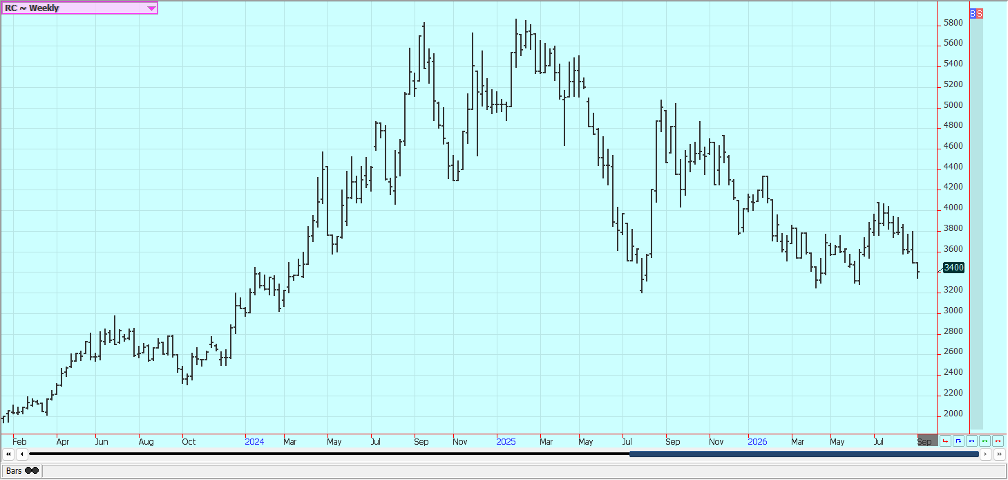Image resolution: width=1008 pixels, height=480 pixels.
Task: Open the RC ~ Weekly symbol dropdown
Action: [78, 8]
